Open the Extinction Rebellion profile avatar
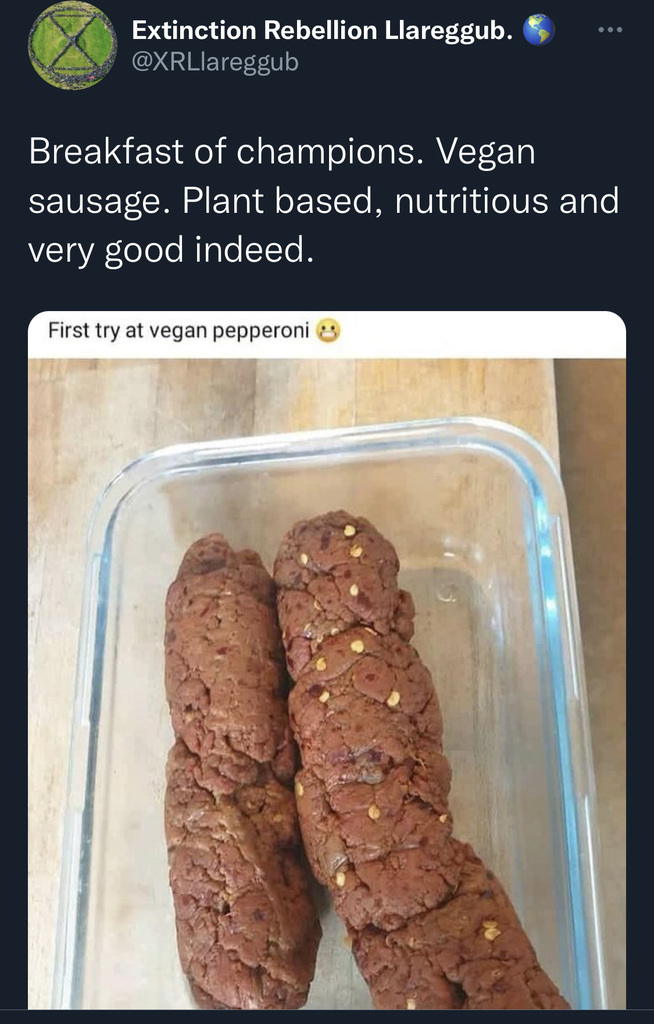This screenshot has height=1024, width=654. click(x=73, y=46)
